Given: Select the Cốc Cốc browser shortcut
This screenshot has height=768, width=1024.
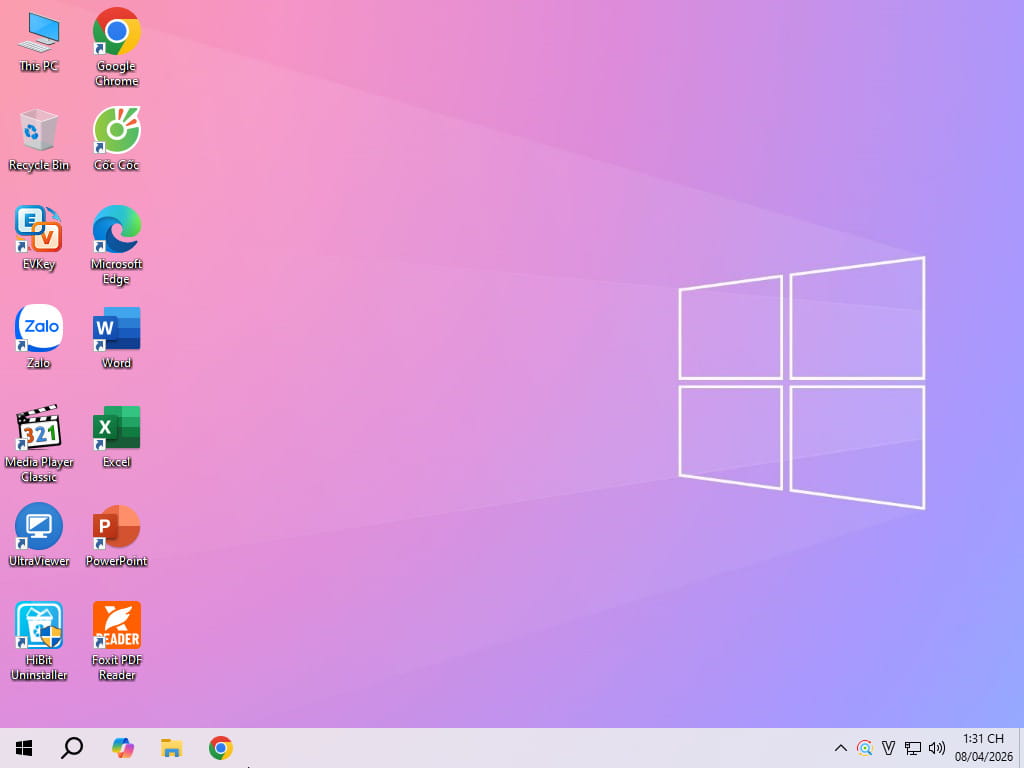Looking at the screenshot, I should point(116,140).
